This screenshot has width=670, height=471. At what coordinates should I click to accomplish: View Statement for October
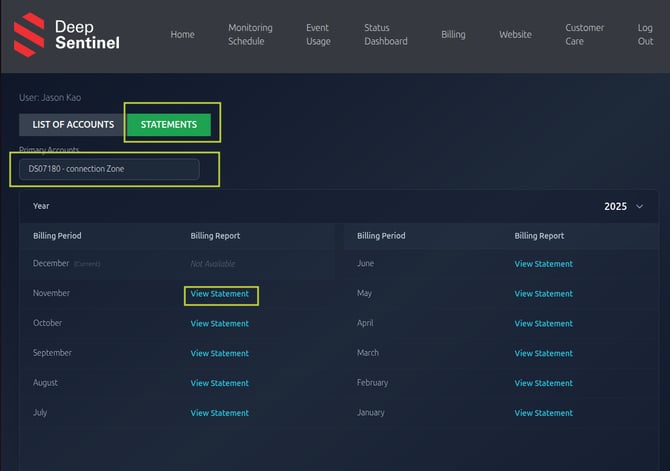pos(220,324)
